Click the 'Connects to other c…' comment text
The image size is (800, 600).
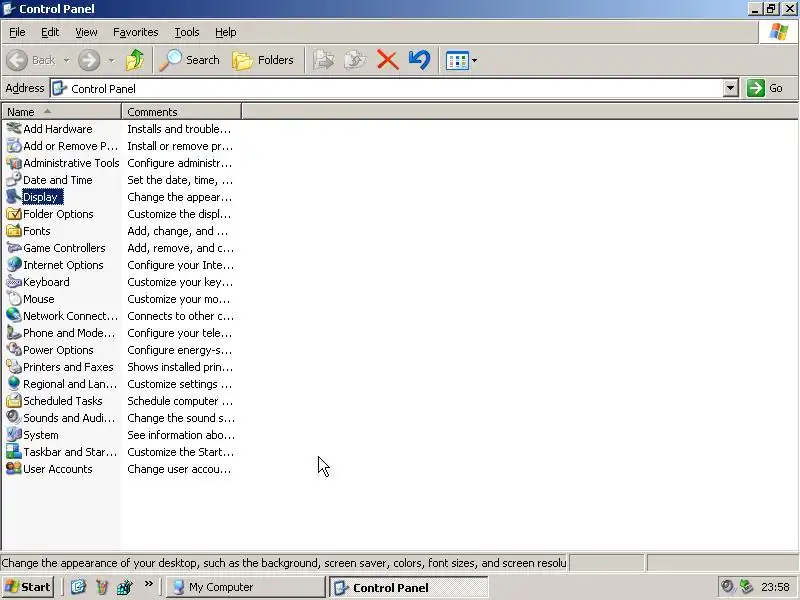[181, 316]
